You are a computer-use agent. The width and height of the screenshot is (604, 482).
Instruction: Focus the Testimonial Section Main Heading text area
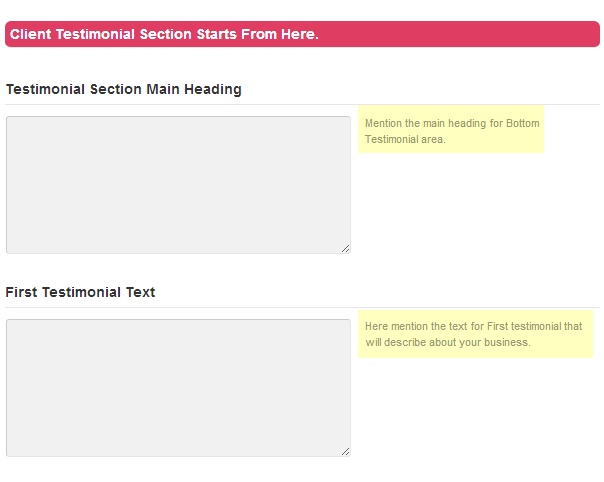pyautogui.click(x=178, y=185)
